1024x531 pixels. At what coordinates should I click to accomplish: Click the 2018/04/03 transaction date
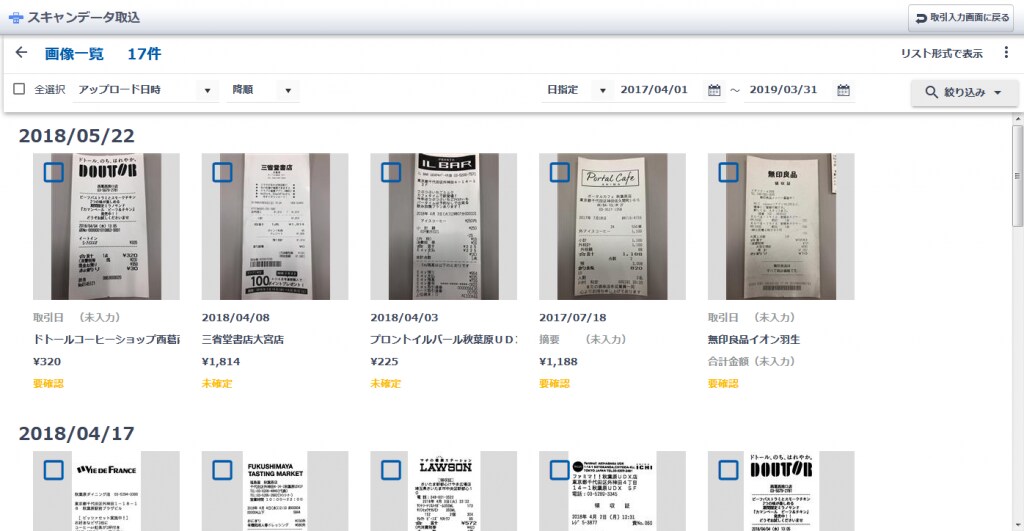click(404, 317)
